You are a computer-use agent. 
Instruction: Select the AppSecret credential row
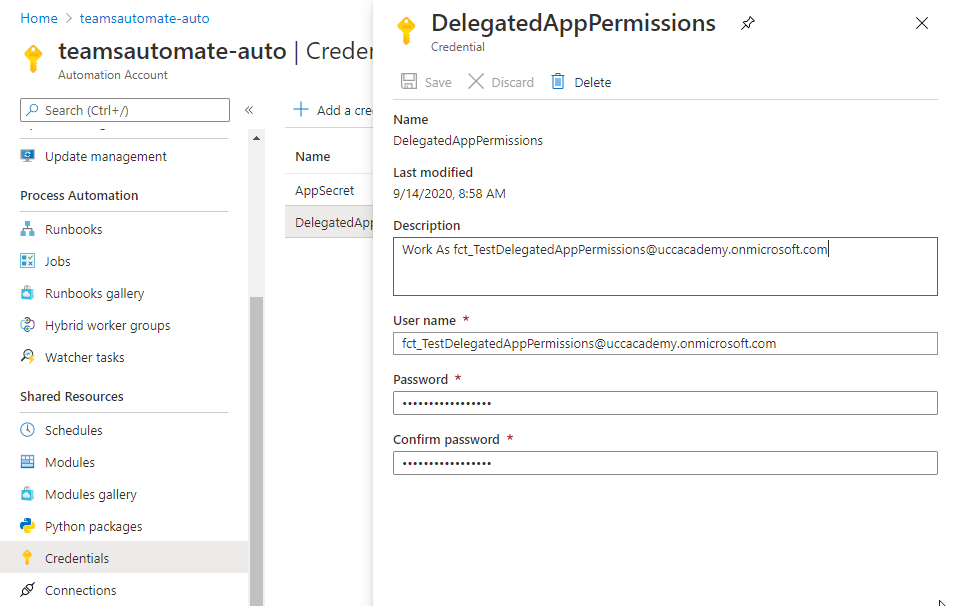(x=329, y=190)
